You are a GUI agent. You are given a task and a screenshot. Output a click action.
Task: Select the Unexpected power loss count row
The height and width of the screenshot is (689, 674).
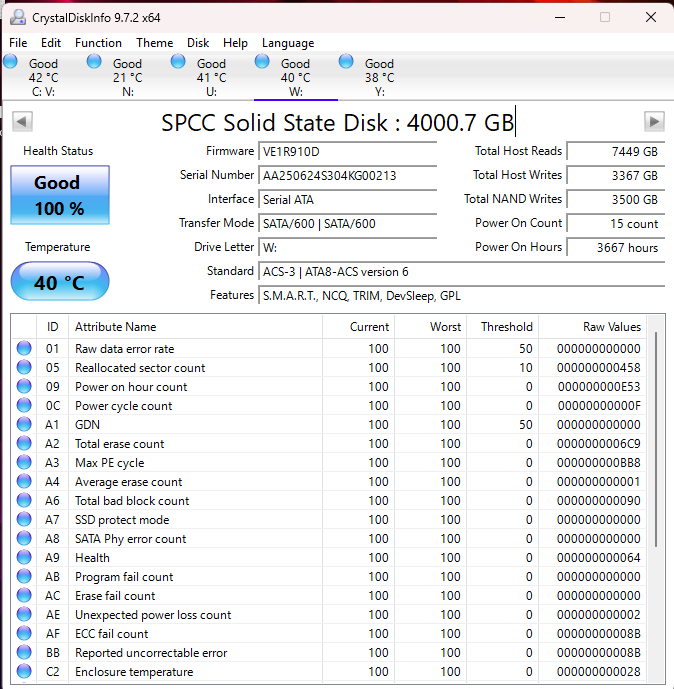[x=153, y=615]
